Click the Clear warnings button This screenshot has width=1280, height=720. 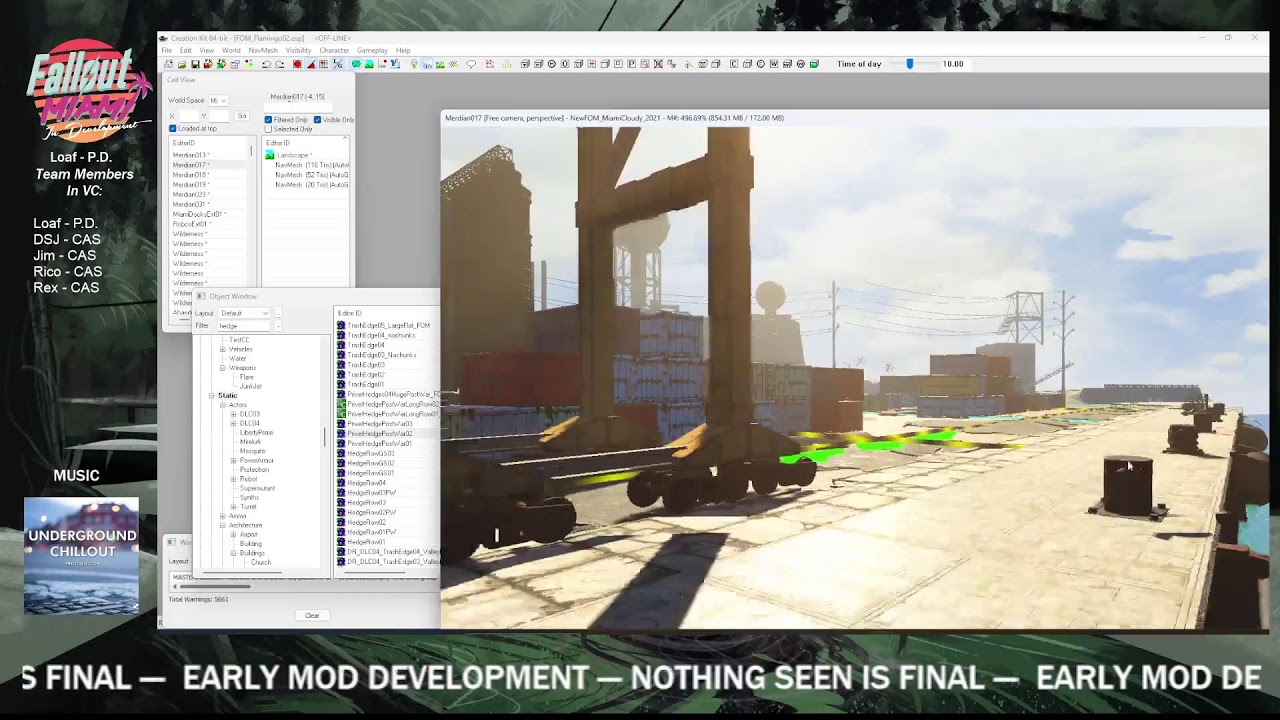coord(312,615)
